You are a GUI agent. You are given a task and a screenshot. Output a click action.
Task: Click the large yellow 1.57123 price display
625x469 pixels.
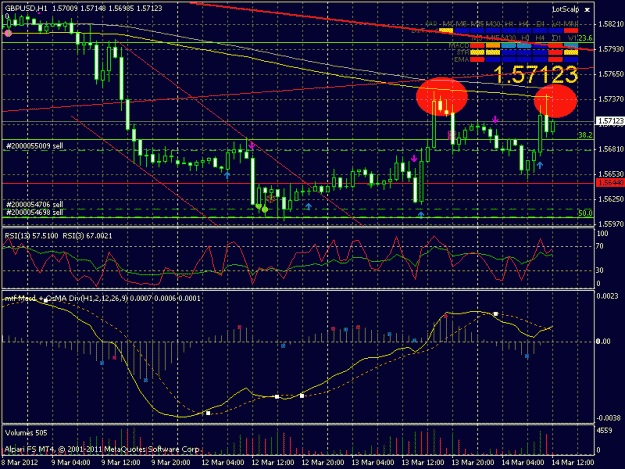[535, 75]
